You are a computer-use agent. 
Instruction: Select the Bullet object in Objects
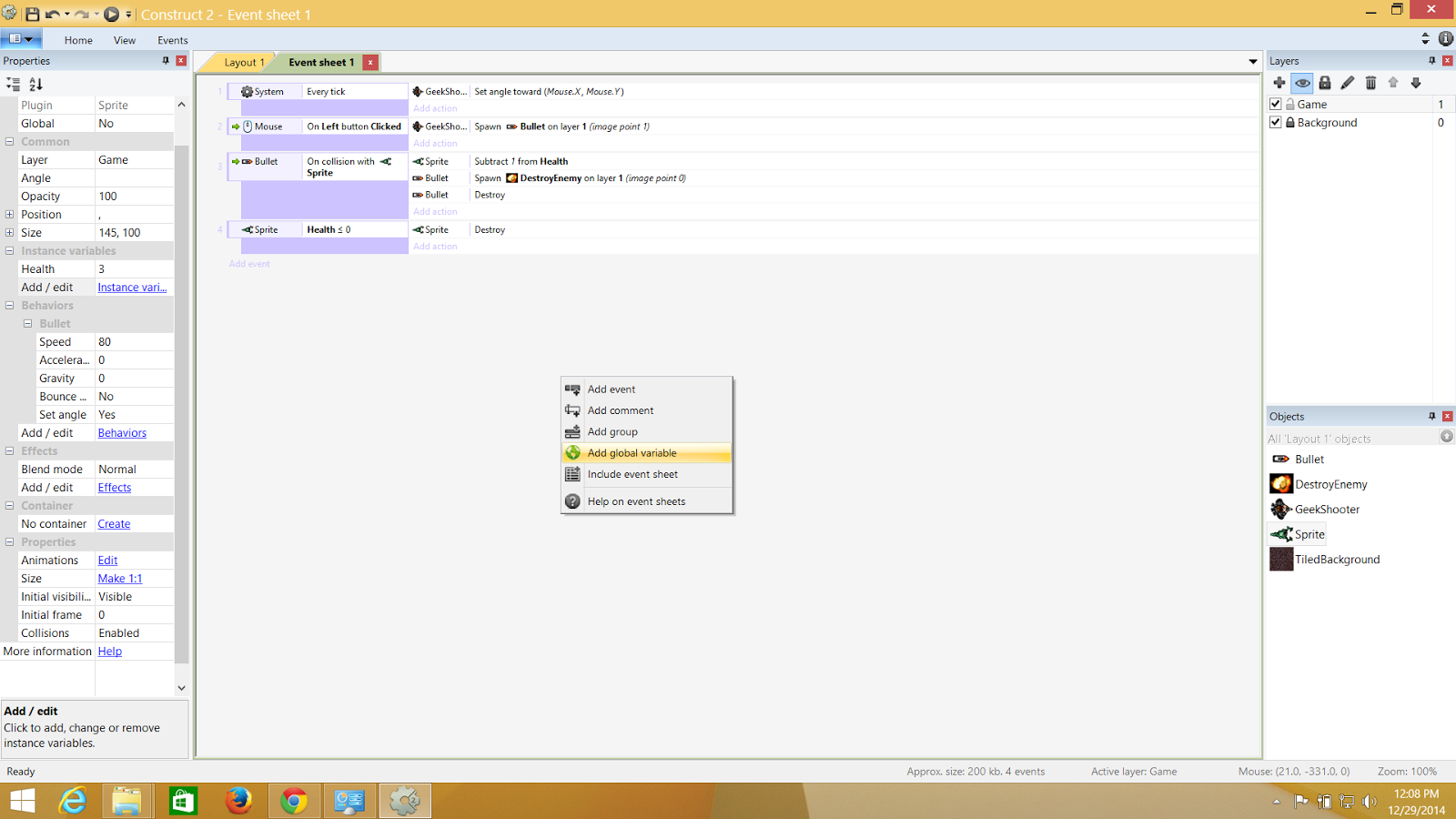click(x=1298, y=460)
